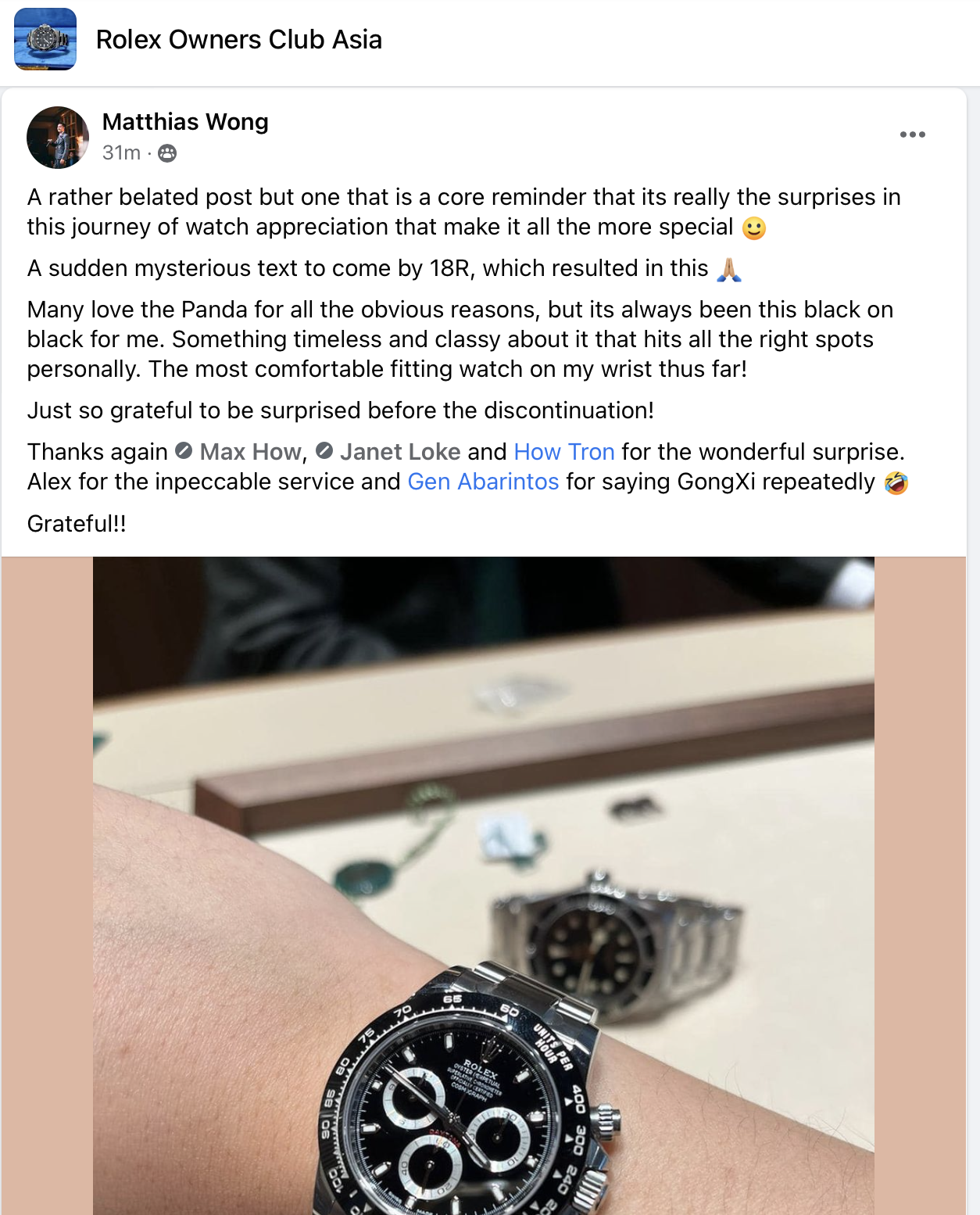980x1215 pixels.
Task: Click the folded hands emoji
Action: [728, 270]
